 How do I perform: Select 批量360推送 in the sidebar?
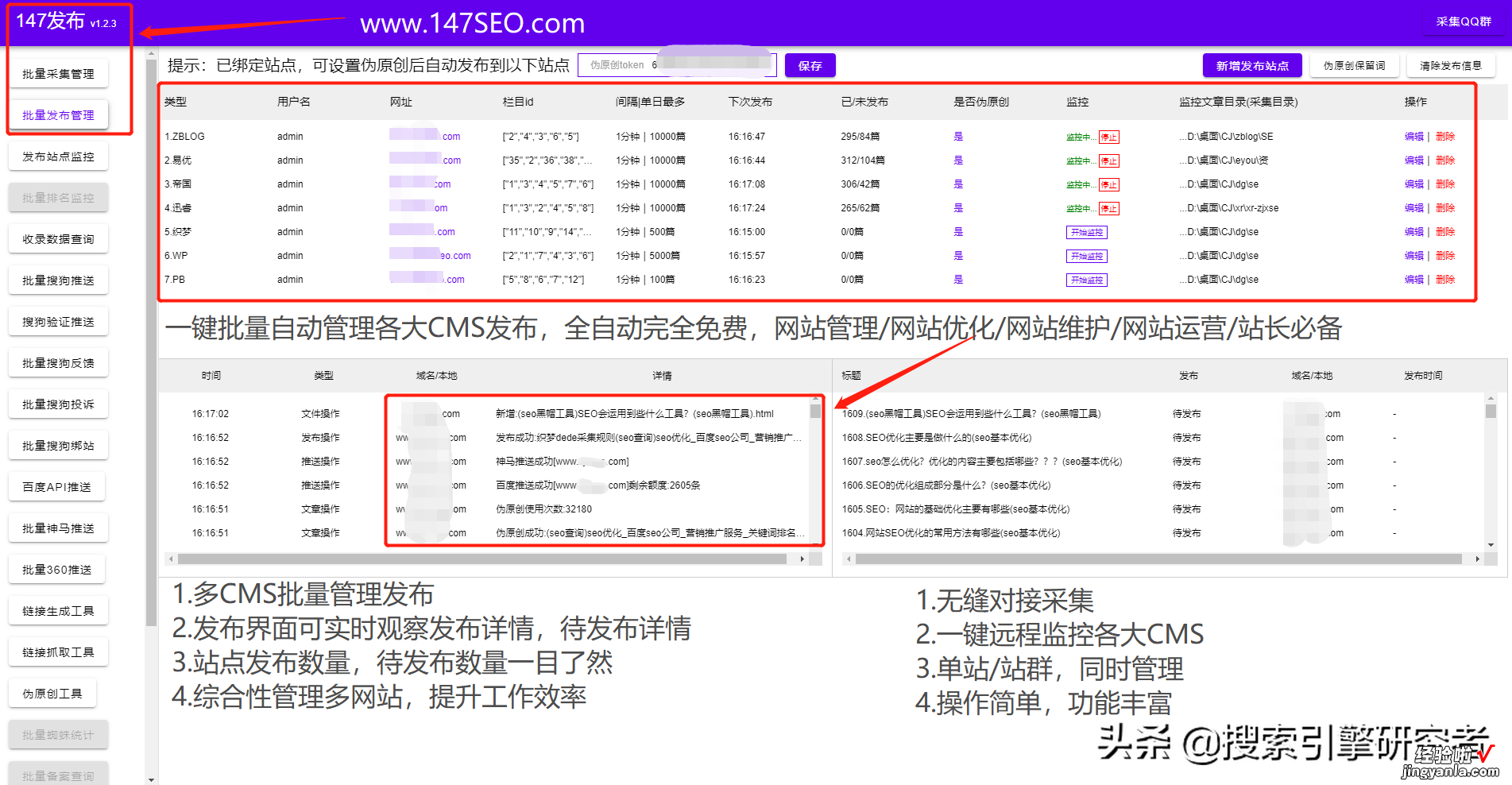point(57,570)
